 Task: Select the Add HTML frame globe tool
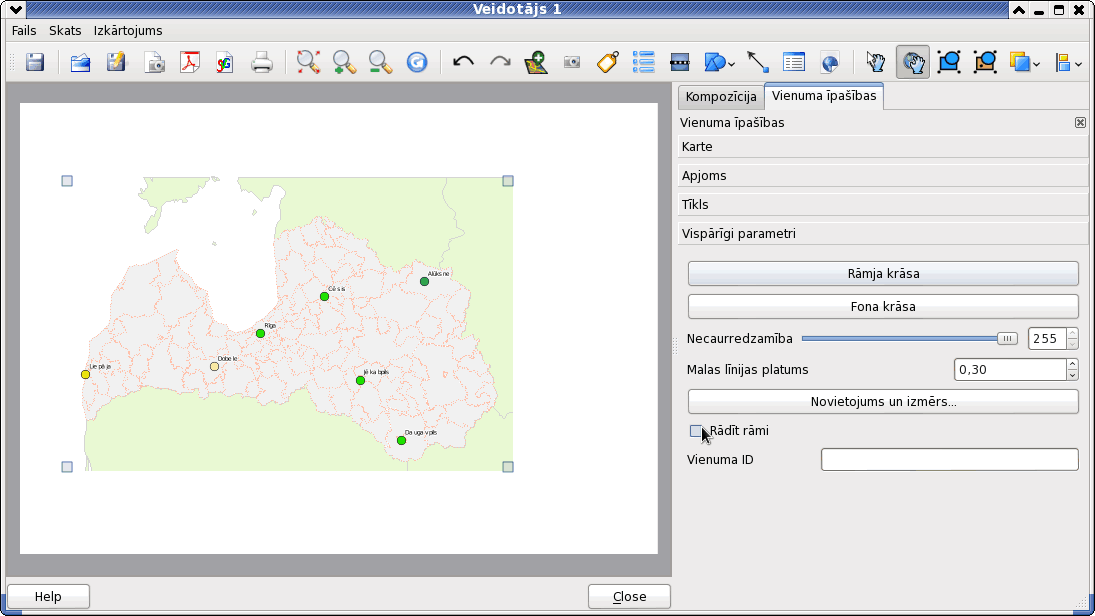[830, 62]
